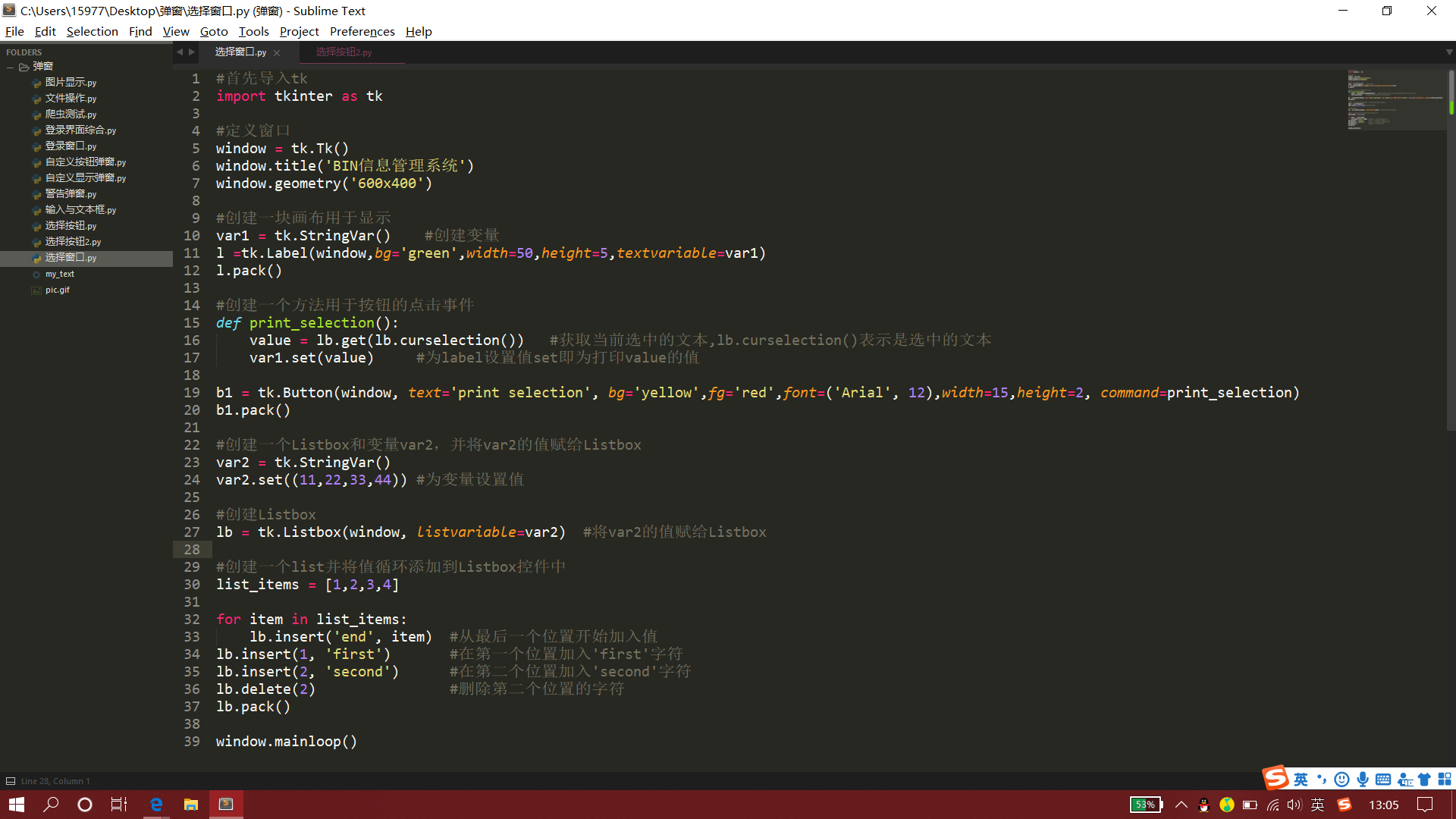
Task: Click the minimap code preview
Action: 1394,100
